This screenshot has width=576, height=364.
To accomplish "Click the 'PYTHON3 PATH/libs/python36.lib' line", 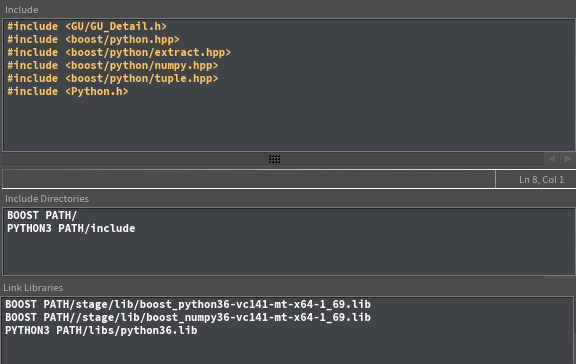I will click(101, 331).
